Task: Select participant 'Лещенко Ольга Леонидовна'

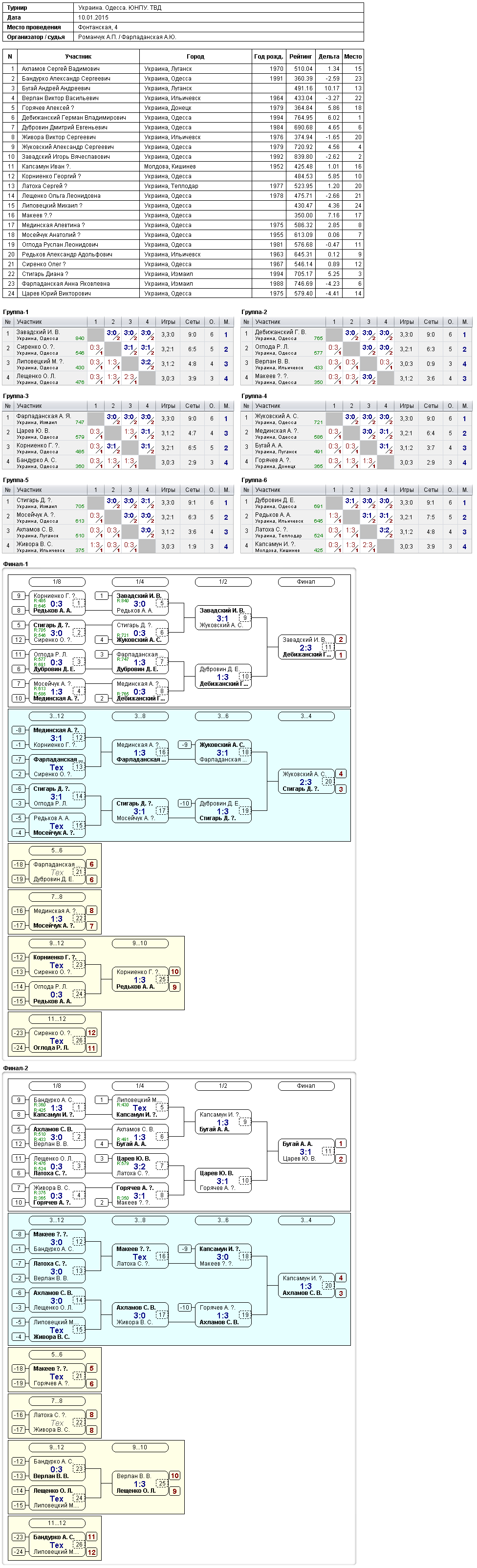Action: point(62,195)
